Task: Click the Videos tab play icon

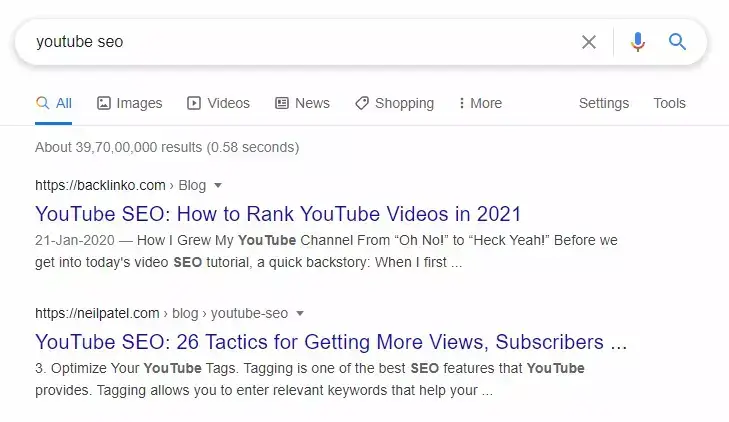Action: pos(194,103)
